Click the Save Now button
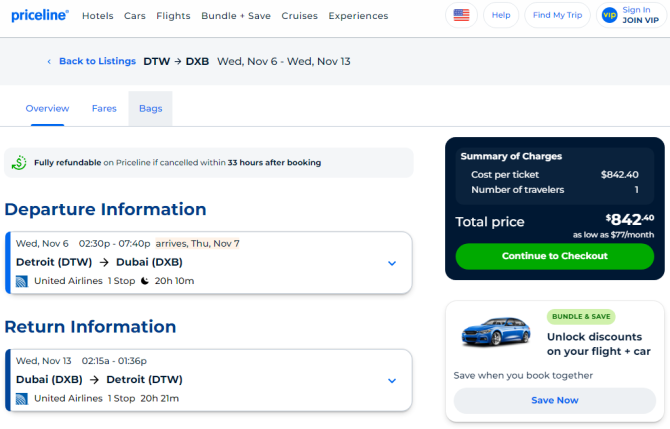The height and width of the screenshot is (429, 670). (x=555, y=400)
